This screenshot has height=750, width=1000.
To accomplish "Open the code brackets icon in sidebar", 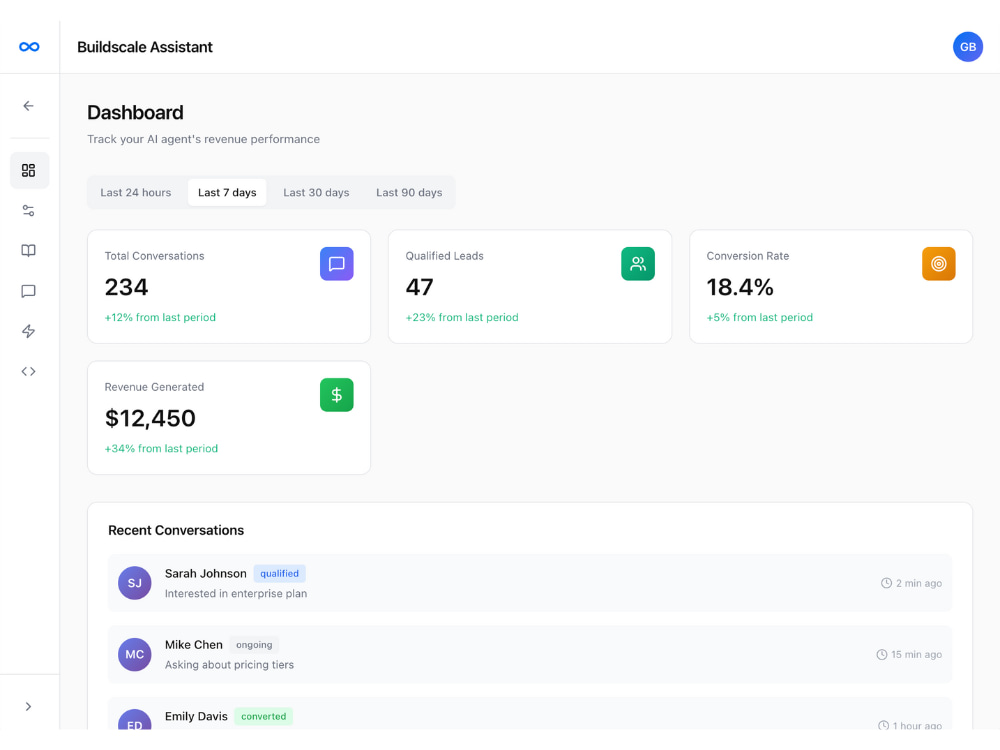I will pyautogui.click(x=29, y=371).
